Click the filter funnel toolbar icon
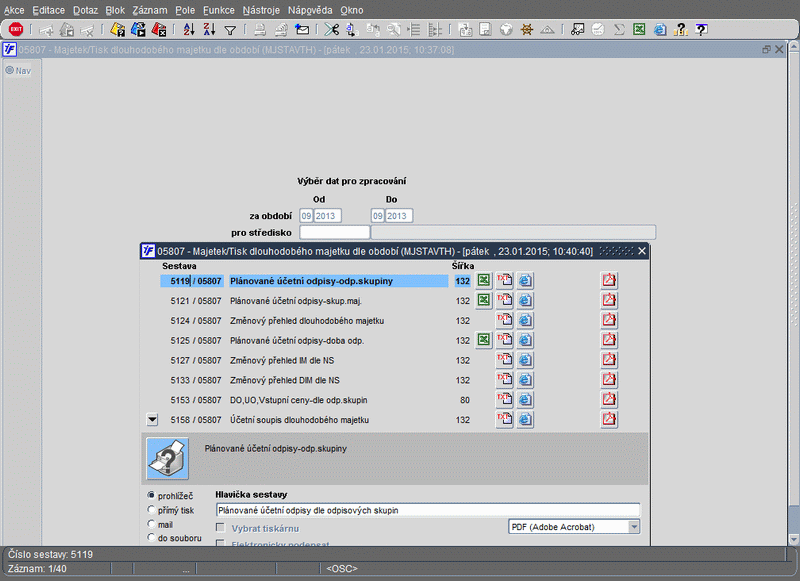800x581 pixels. [x=230, y=30]
